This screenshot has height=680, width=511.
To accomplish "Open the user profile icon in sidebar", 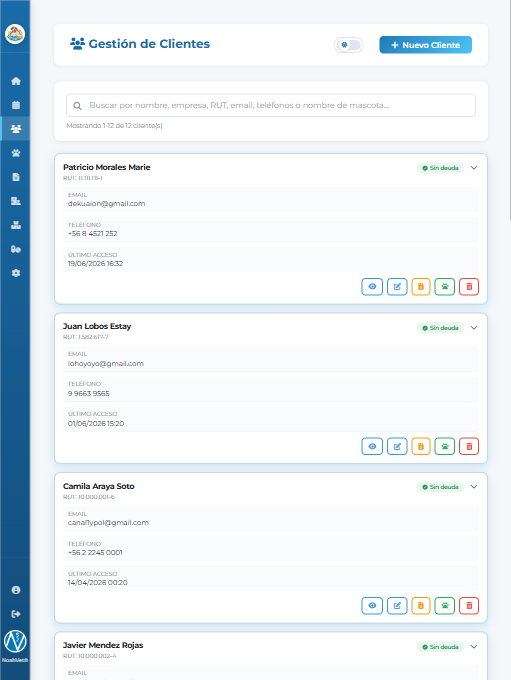I will pyautogui.click(x=16, y=590).
